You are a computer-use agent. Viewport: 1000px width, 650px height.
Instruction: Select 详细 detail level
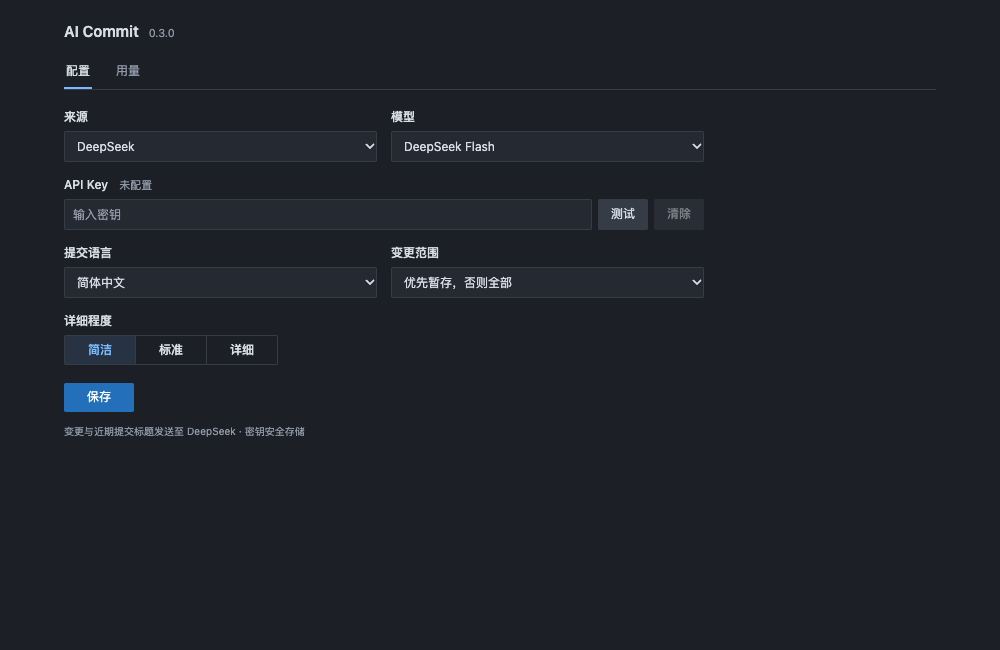(x=242, y=350)
